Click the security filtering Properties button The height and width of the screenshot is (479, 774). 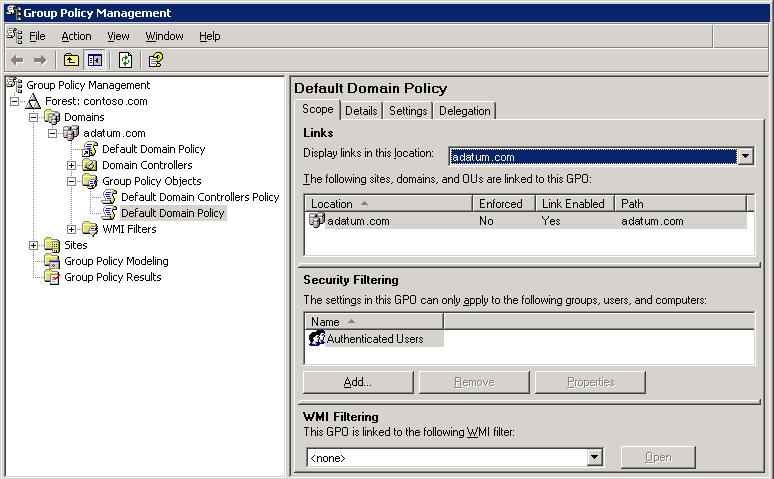(590, 382)
